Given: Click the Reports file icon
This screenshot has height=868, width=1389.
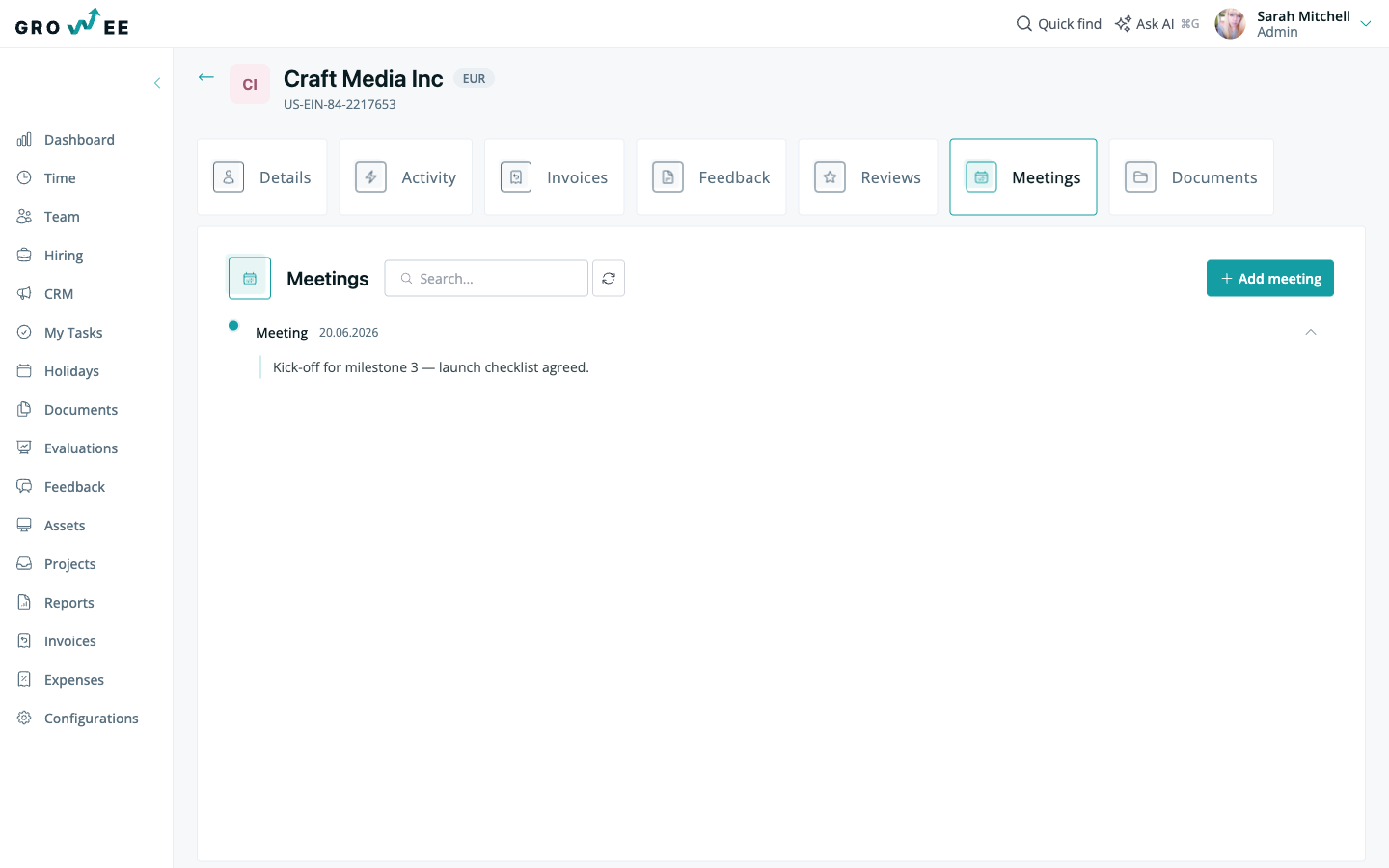Looking at the screenshot, I should pyautogui.click(x=24, y=602).
